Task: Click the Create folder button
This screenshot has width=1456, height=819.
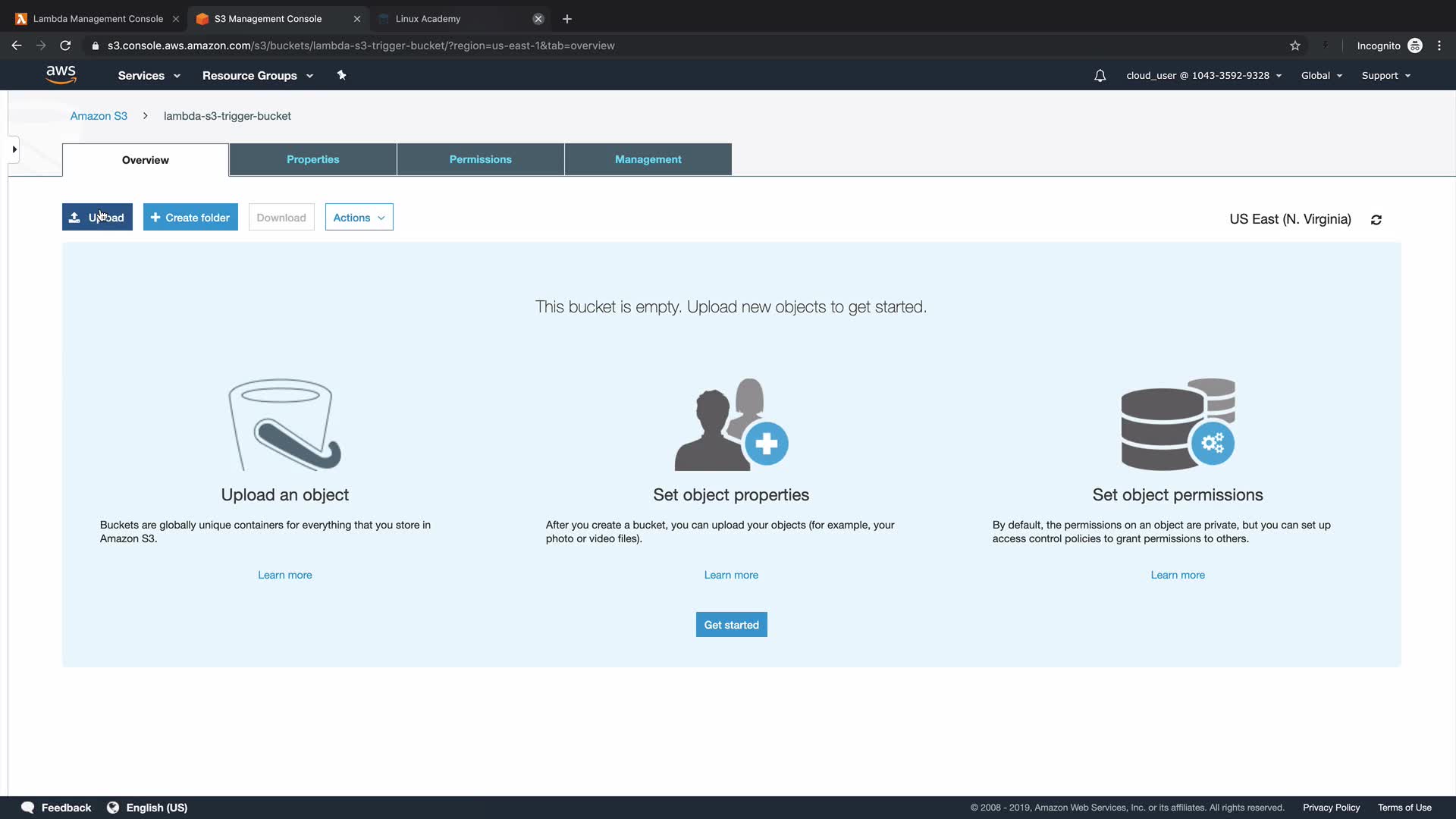Action: coord(190,218)
